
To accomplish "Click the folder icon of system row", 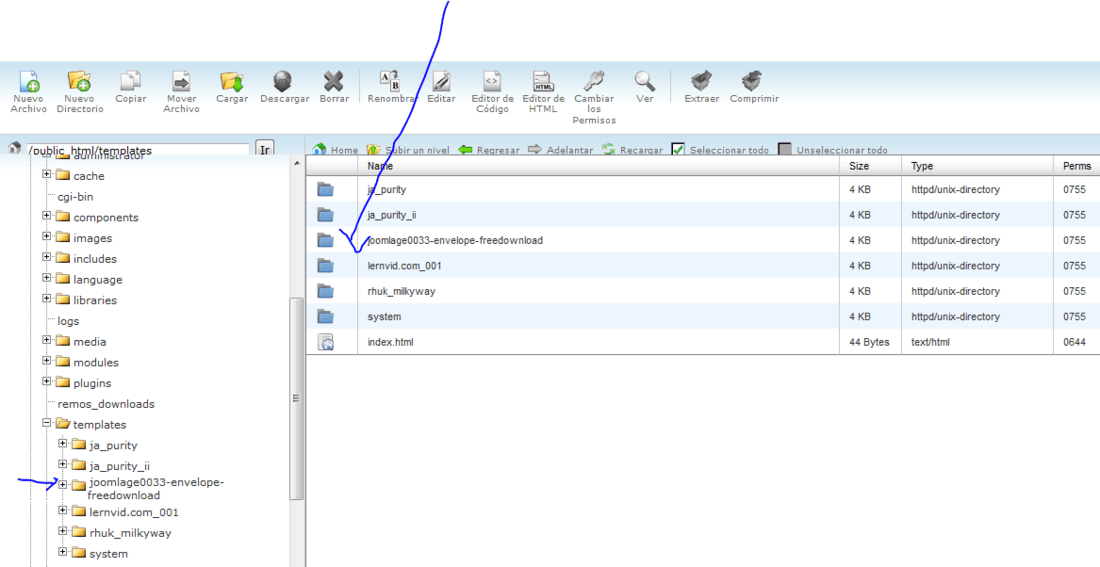I will coord(326,316).
